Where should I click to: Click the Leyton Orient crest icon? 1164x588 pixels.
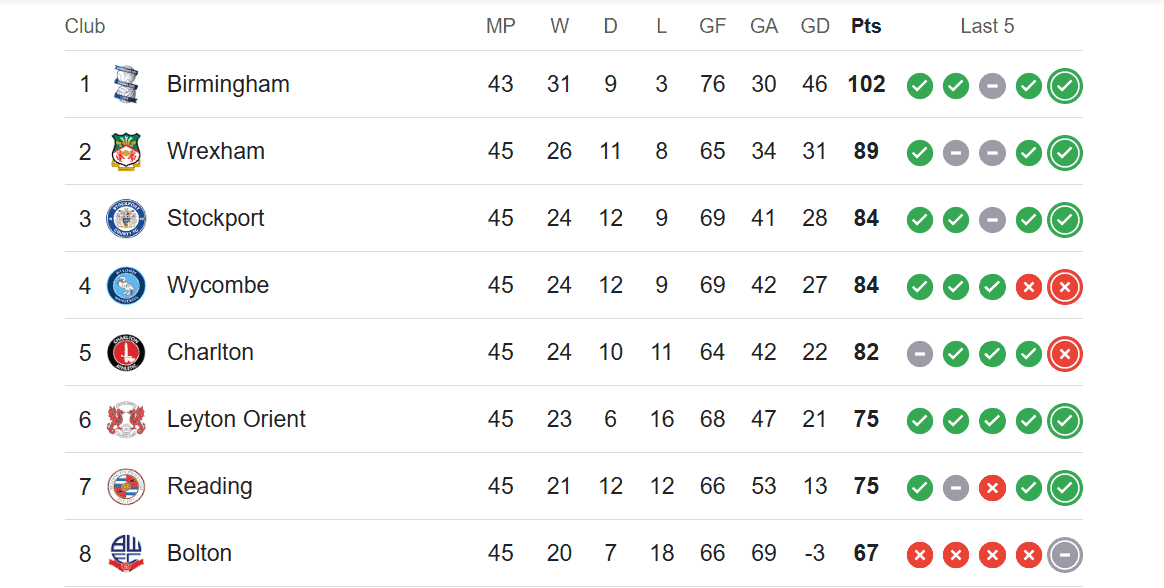point(126,419)
